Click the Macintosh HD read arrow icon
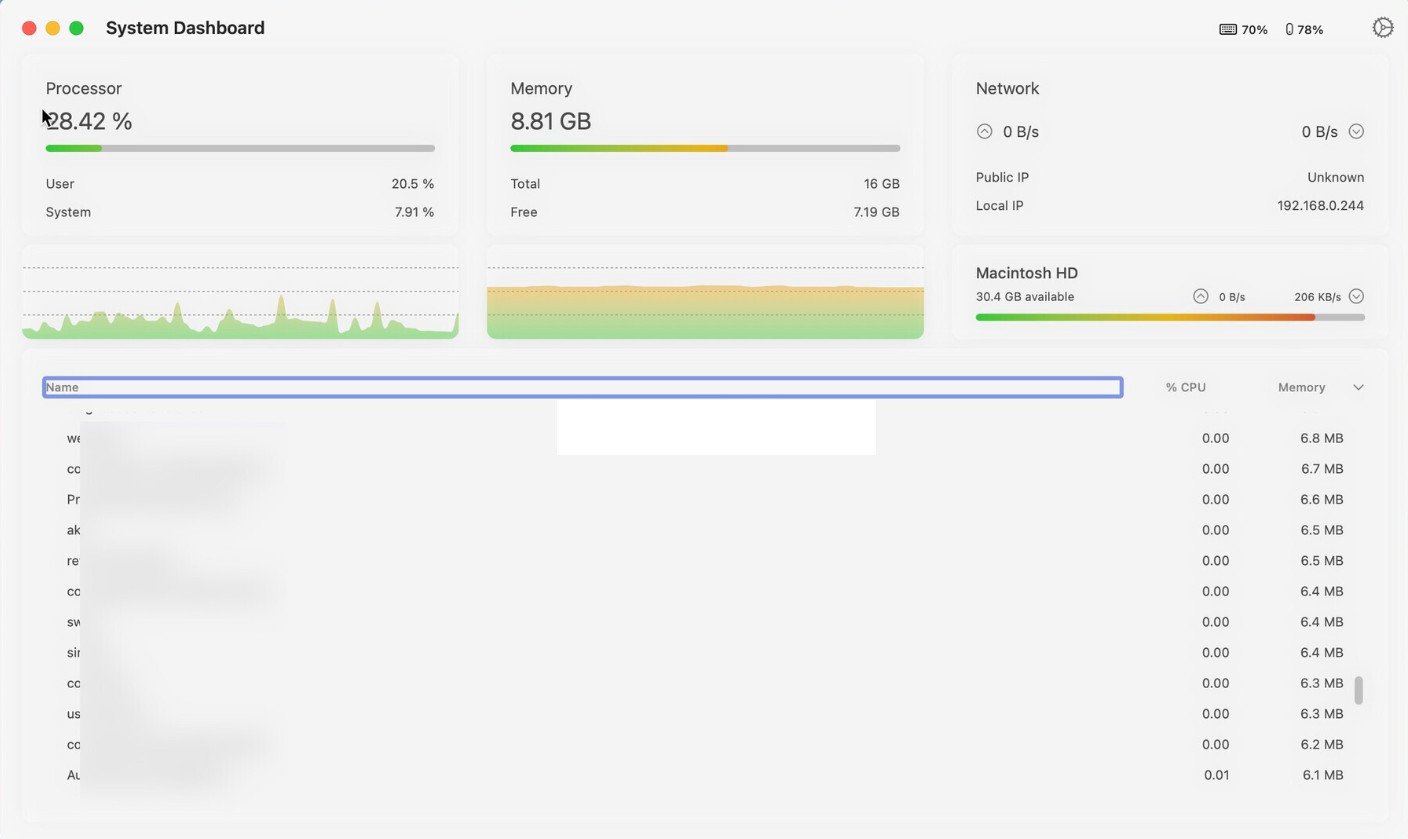The image size is (1408, 839). 1201,296
